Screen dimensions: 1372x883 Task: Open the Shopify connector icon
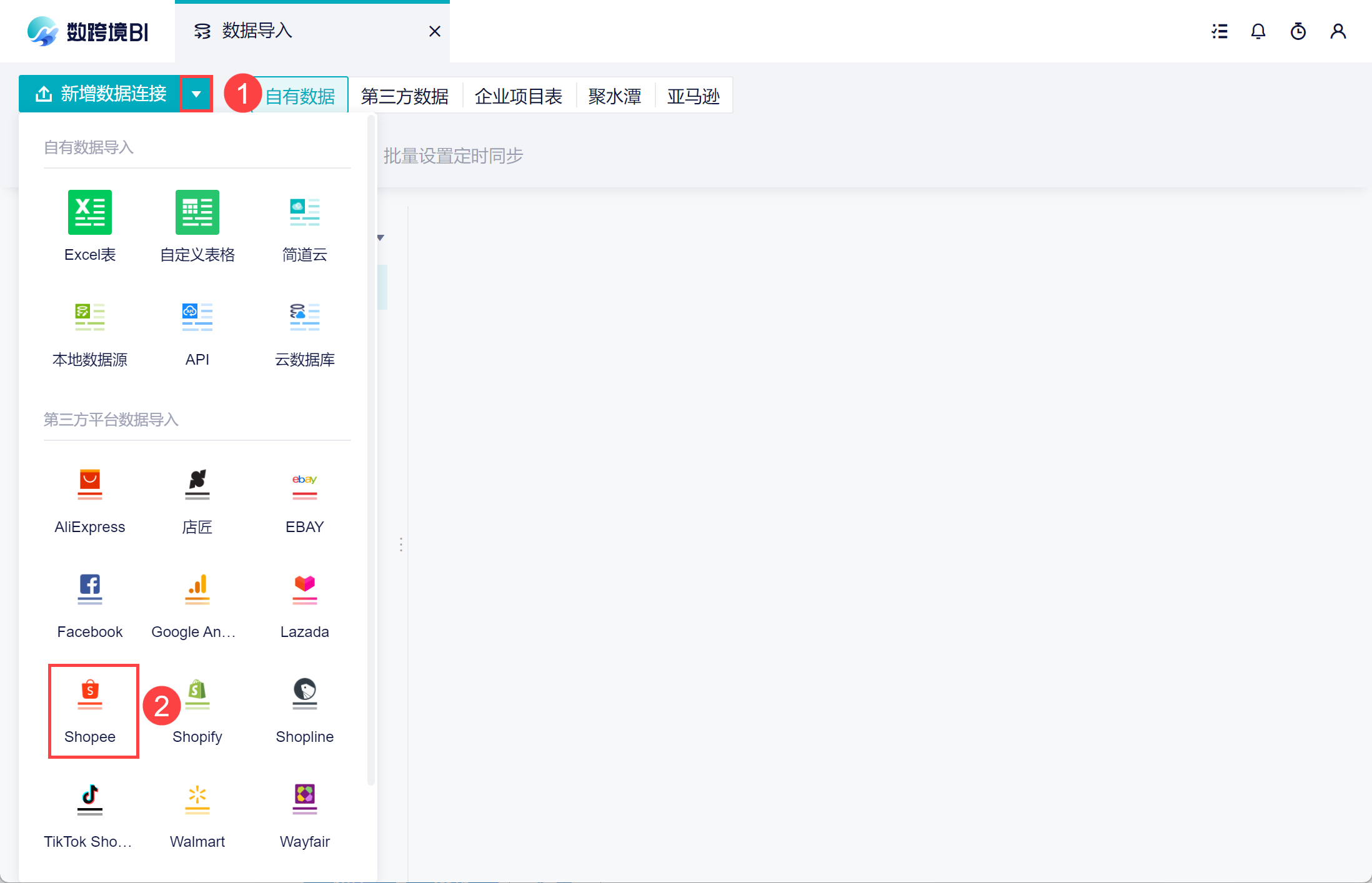click(x=197, y=694)
